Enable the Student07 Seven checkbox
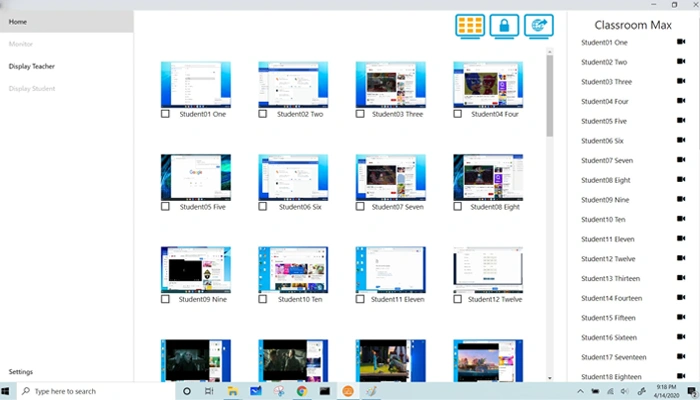This screenshot has height=400, width=700. 360,207
